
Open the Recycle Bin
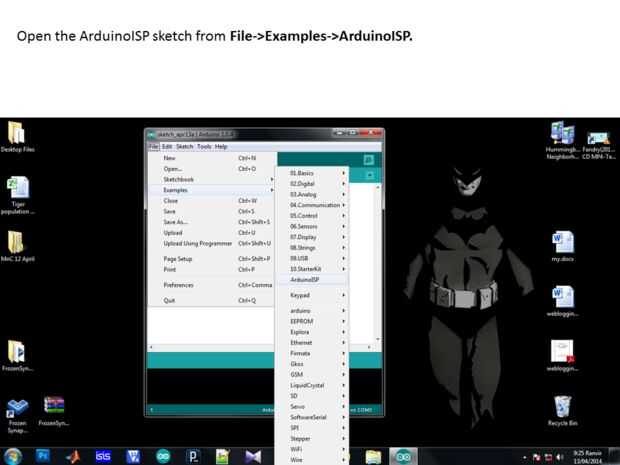click(563, 410)
